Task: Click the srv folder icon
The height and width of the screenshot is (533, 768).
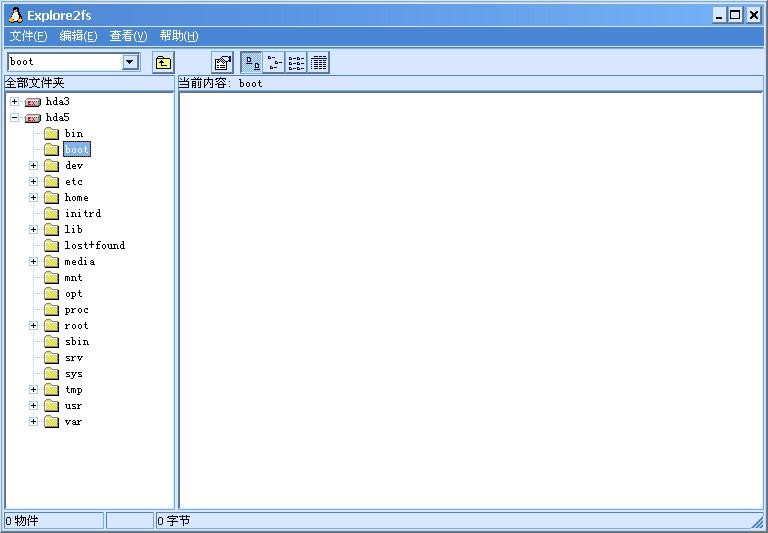Action: pyautogui.click(x=51, y=358)
